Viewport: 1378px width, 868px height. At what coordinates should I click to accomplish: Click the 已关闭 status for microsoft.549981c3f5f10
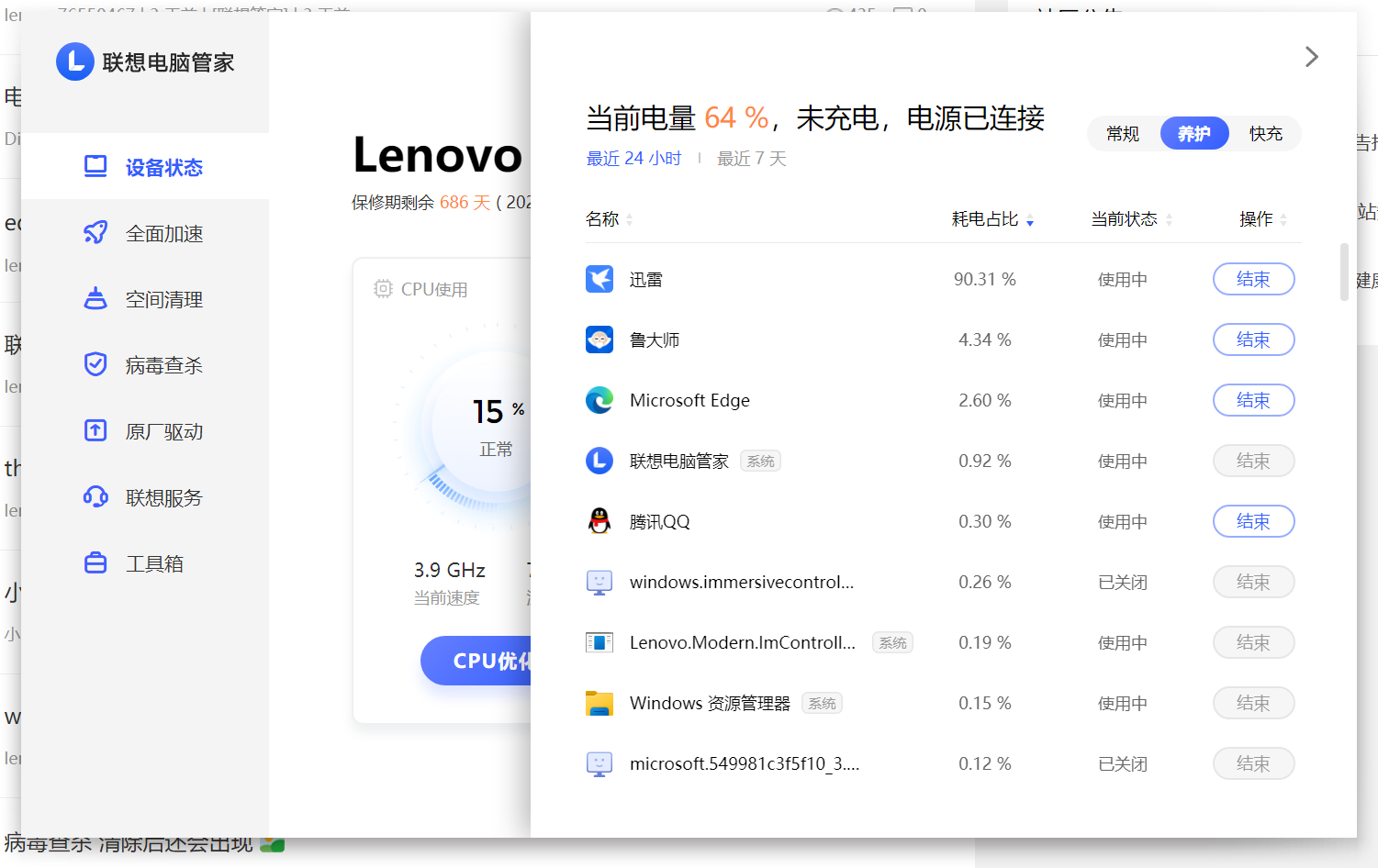(1123, 764)
